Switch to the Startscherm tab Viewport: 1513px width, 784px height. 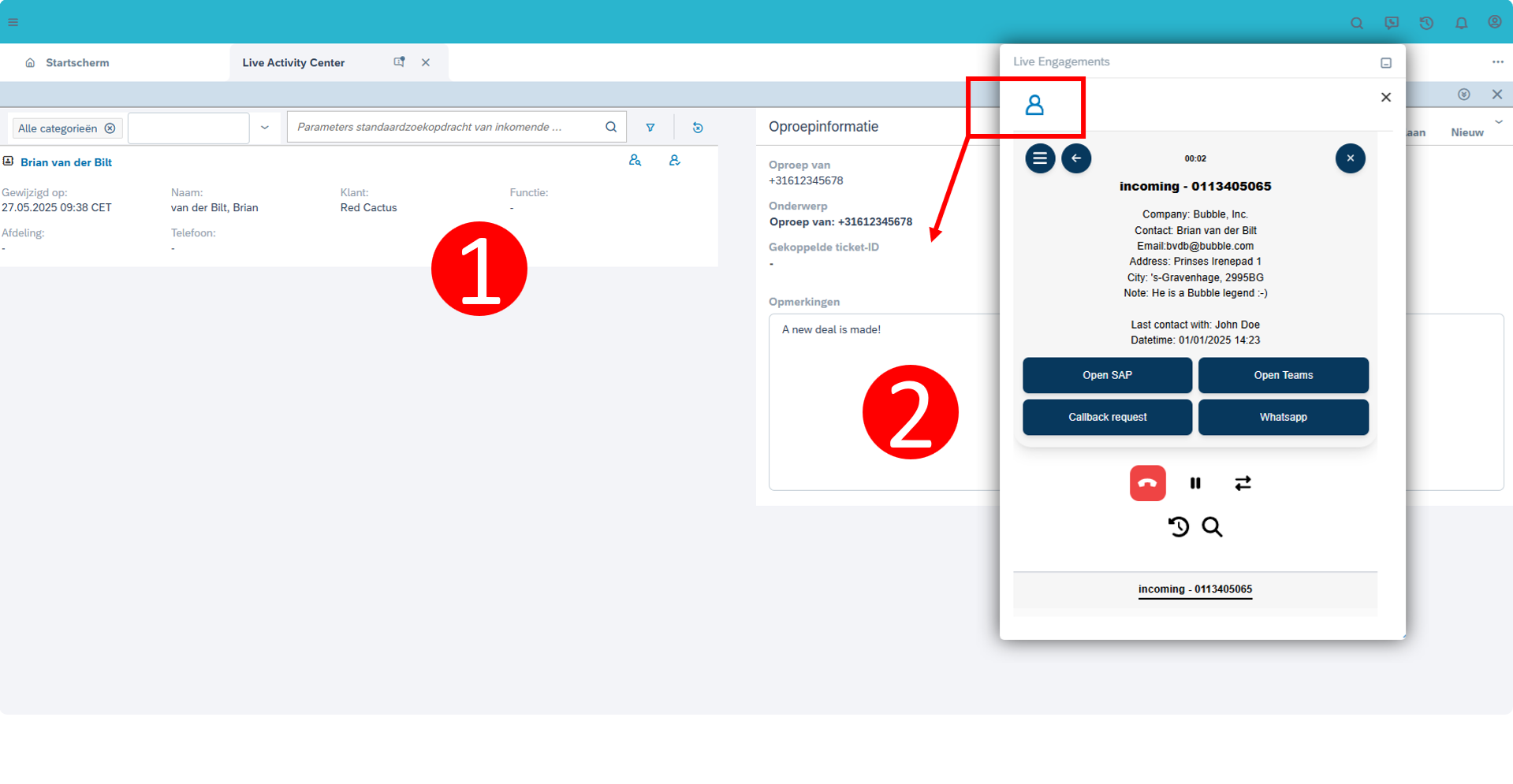77,63
